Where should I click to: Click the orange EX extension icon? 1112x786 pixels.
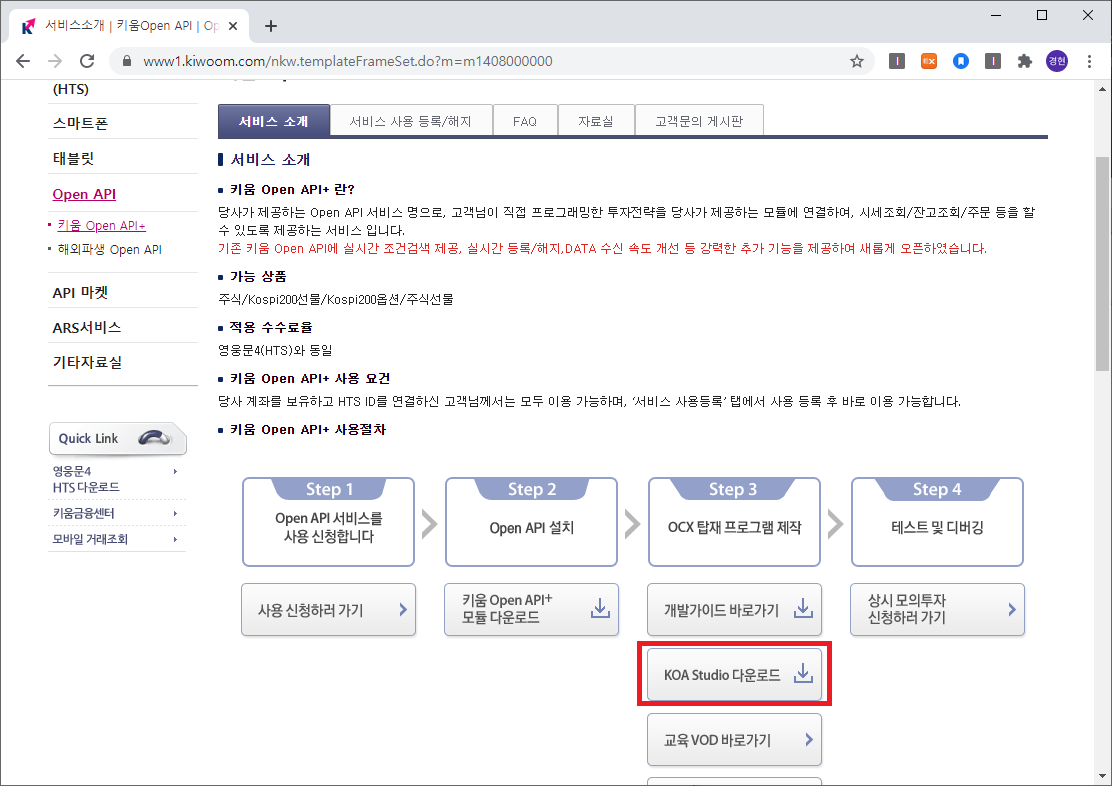[x=929, y=61]
